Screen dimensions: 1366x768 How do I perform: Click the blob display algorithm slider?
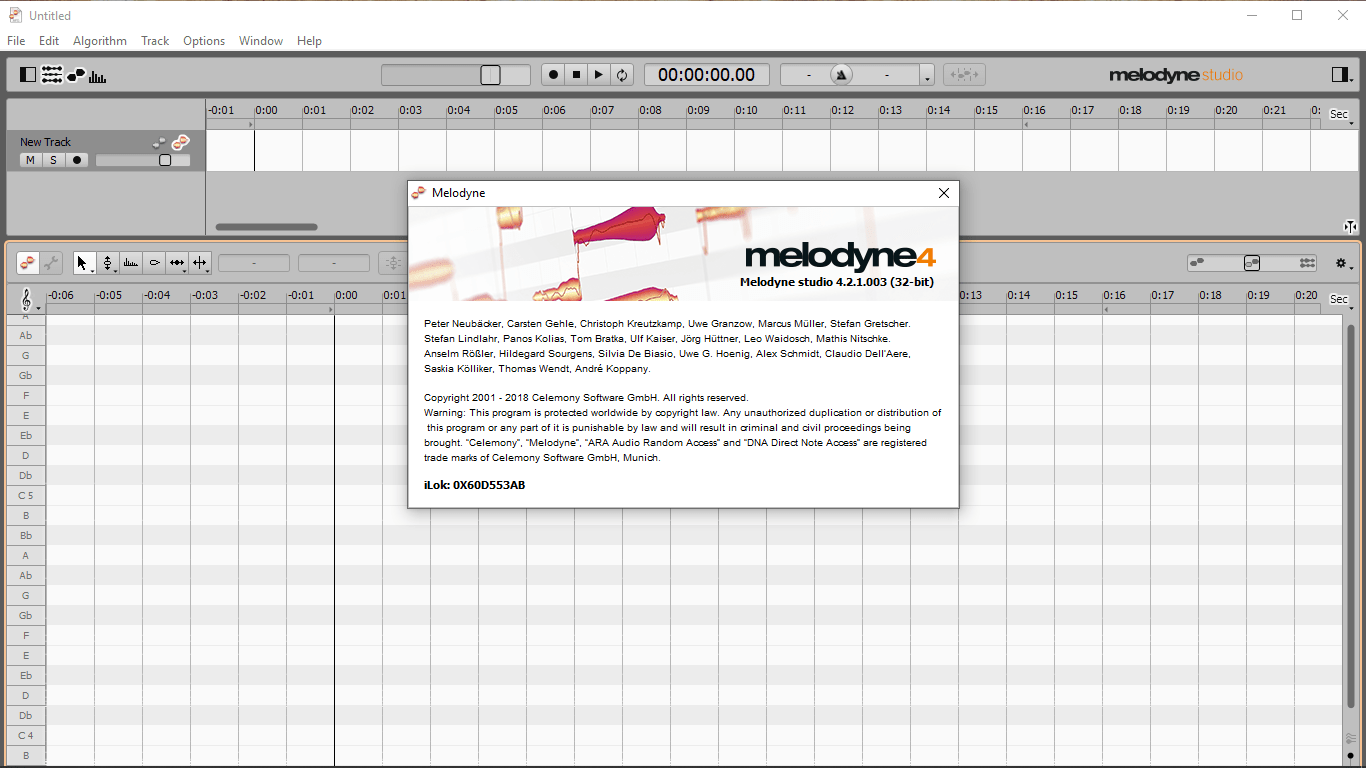[x=1252, y=263]
